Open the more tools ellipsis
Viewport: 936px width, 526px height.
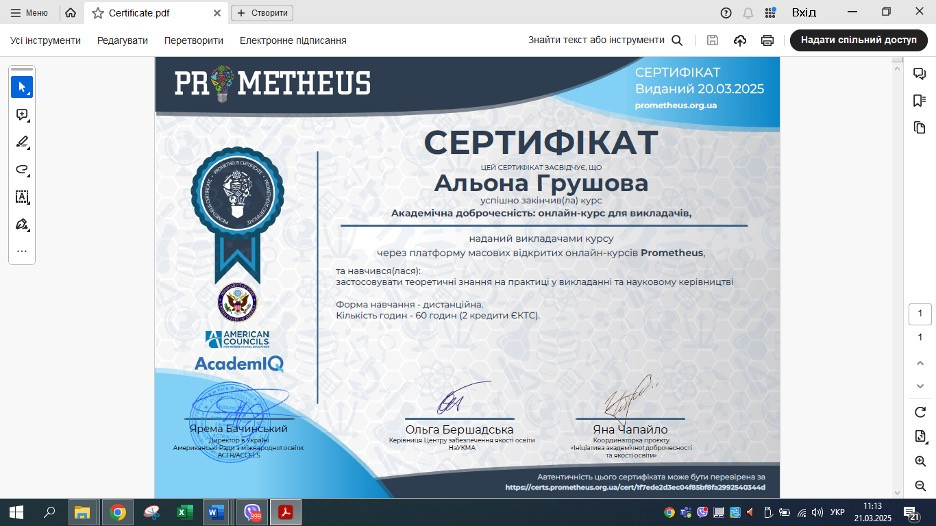[x=22, y=251]
